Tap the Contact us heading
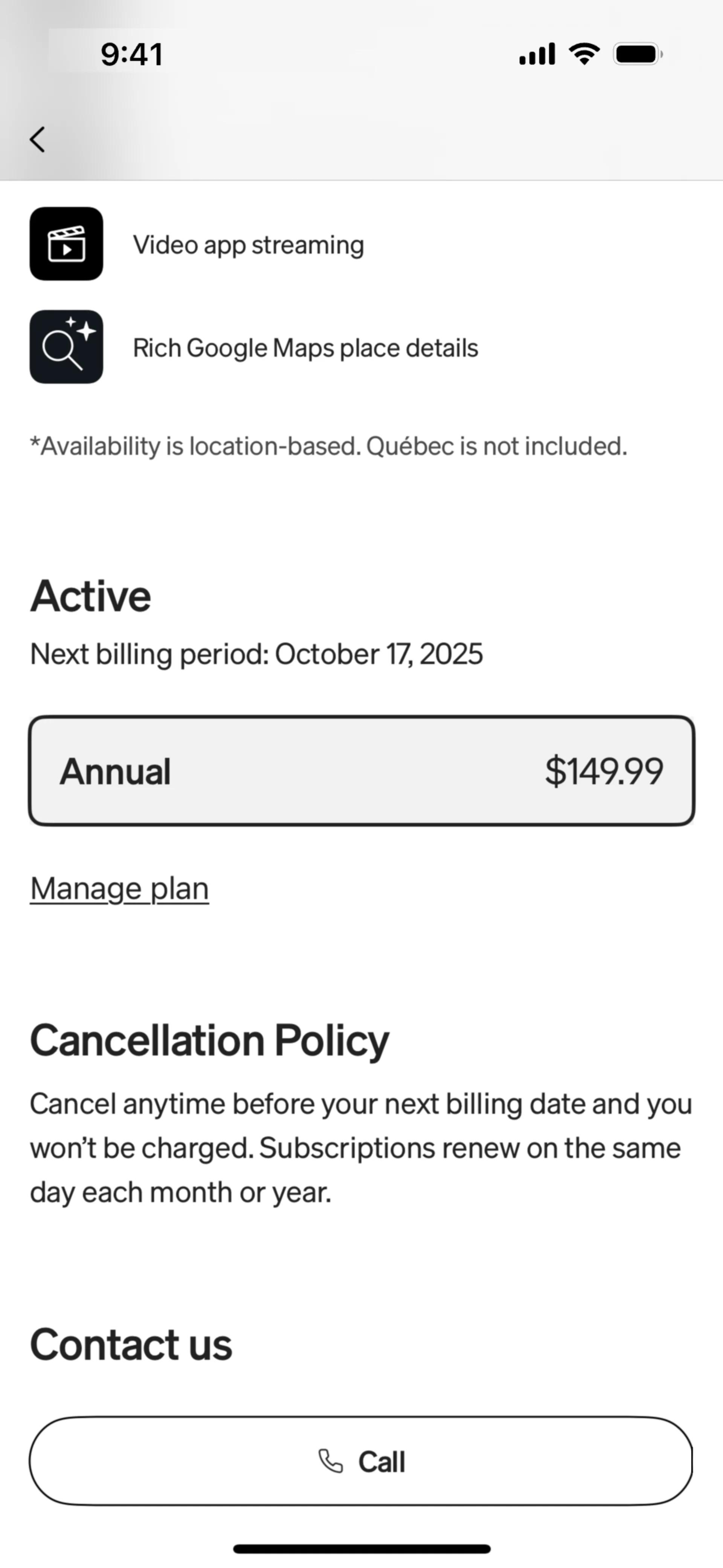 click(131, 1345)
